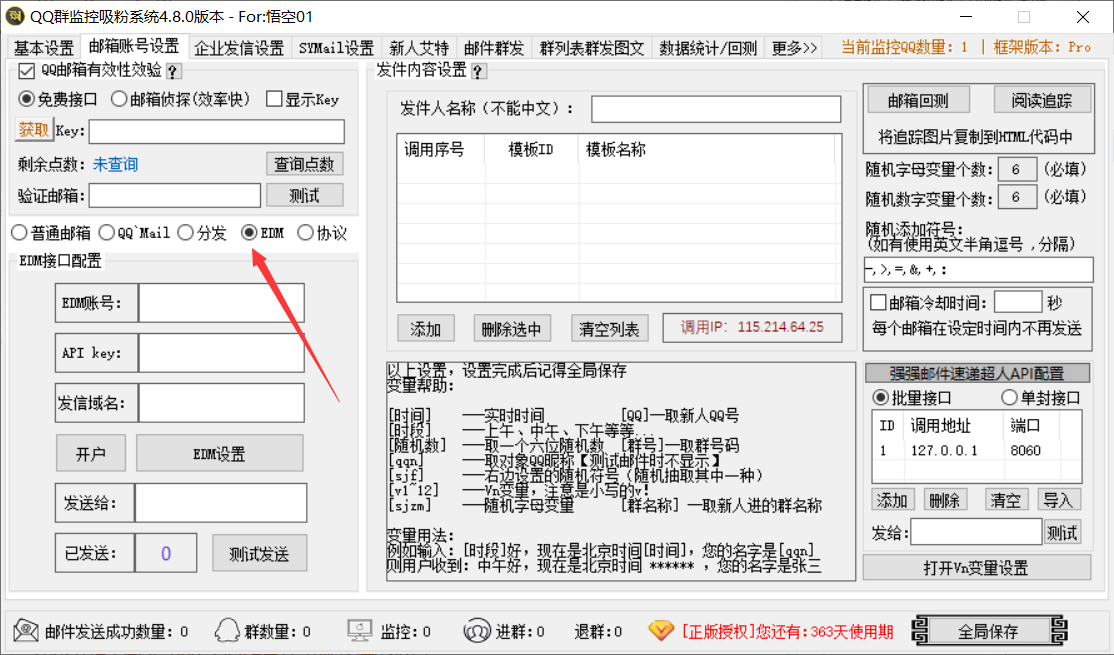Focus the 发件人名称 input field

coord(716,109)
